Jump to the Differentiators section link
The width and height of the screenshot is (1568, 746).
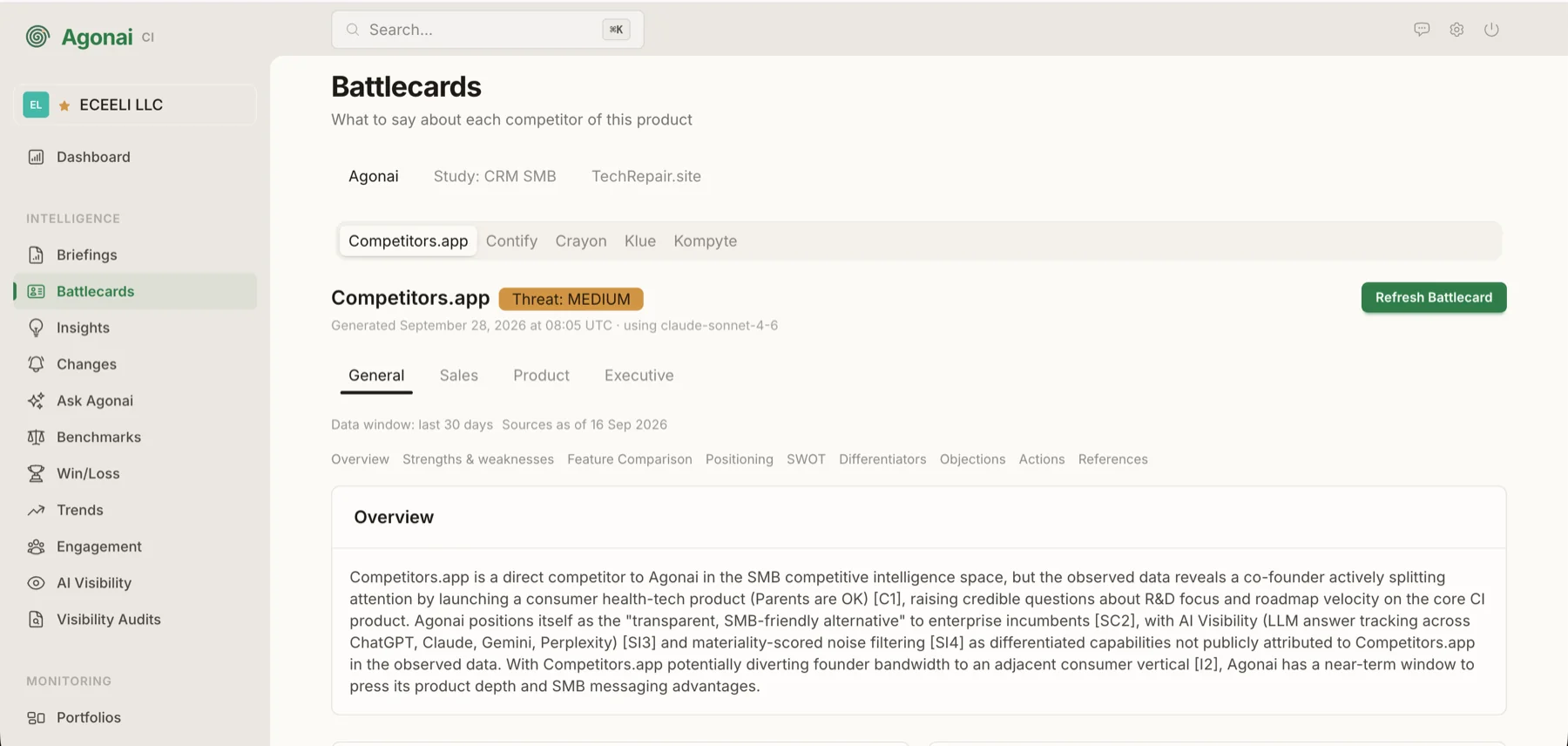click(x=882, y=459)
